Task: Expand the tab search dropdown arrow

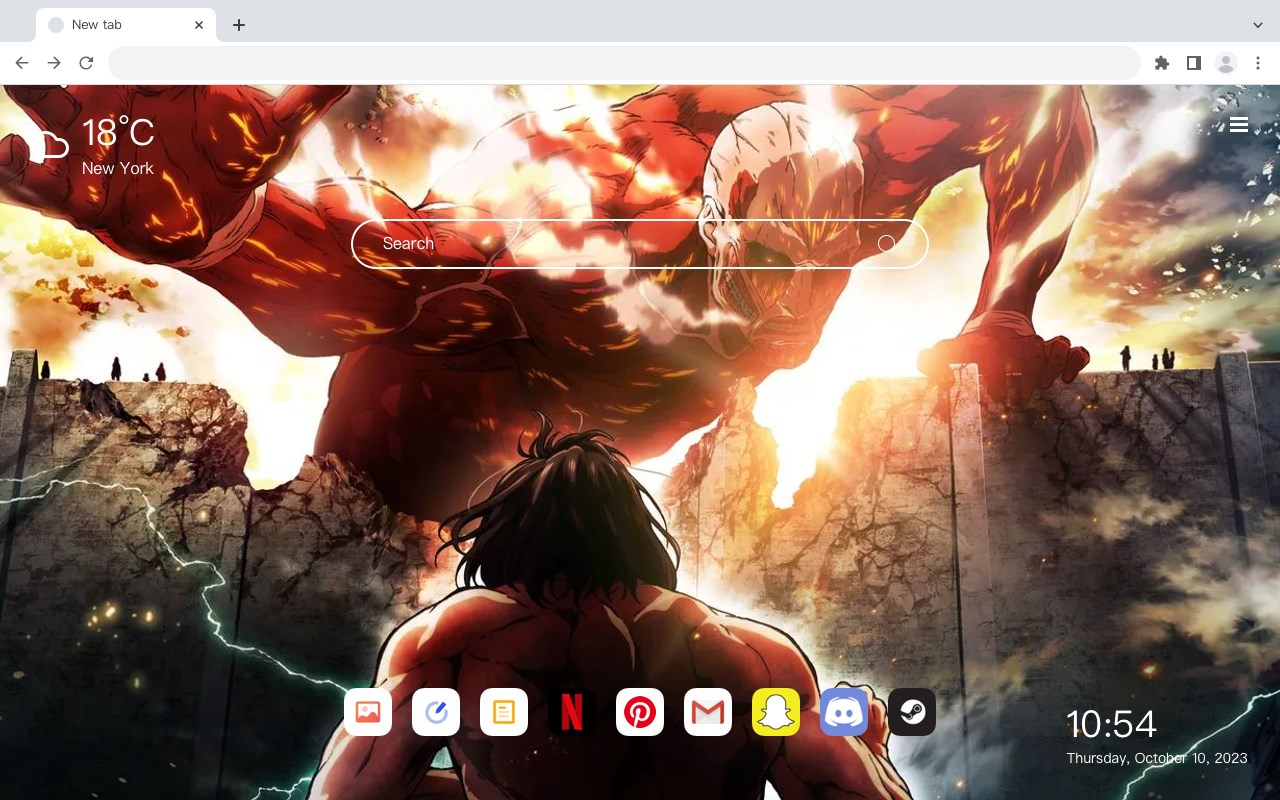Action: 1258,25
